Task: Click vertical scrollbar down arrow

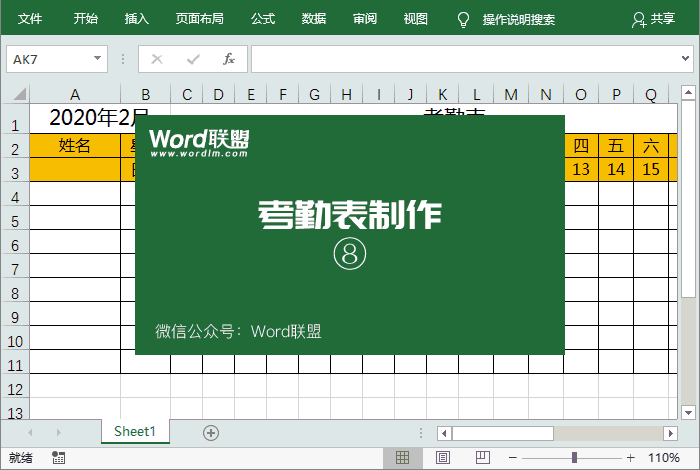Action: (688, 412)
